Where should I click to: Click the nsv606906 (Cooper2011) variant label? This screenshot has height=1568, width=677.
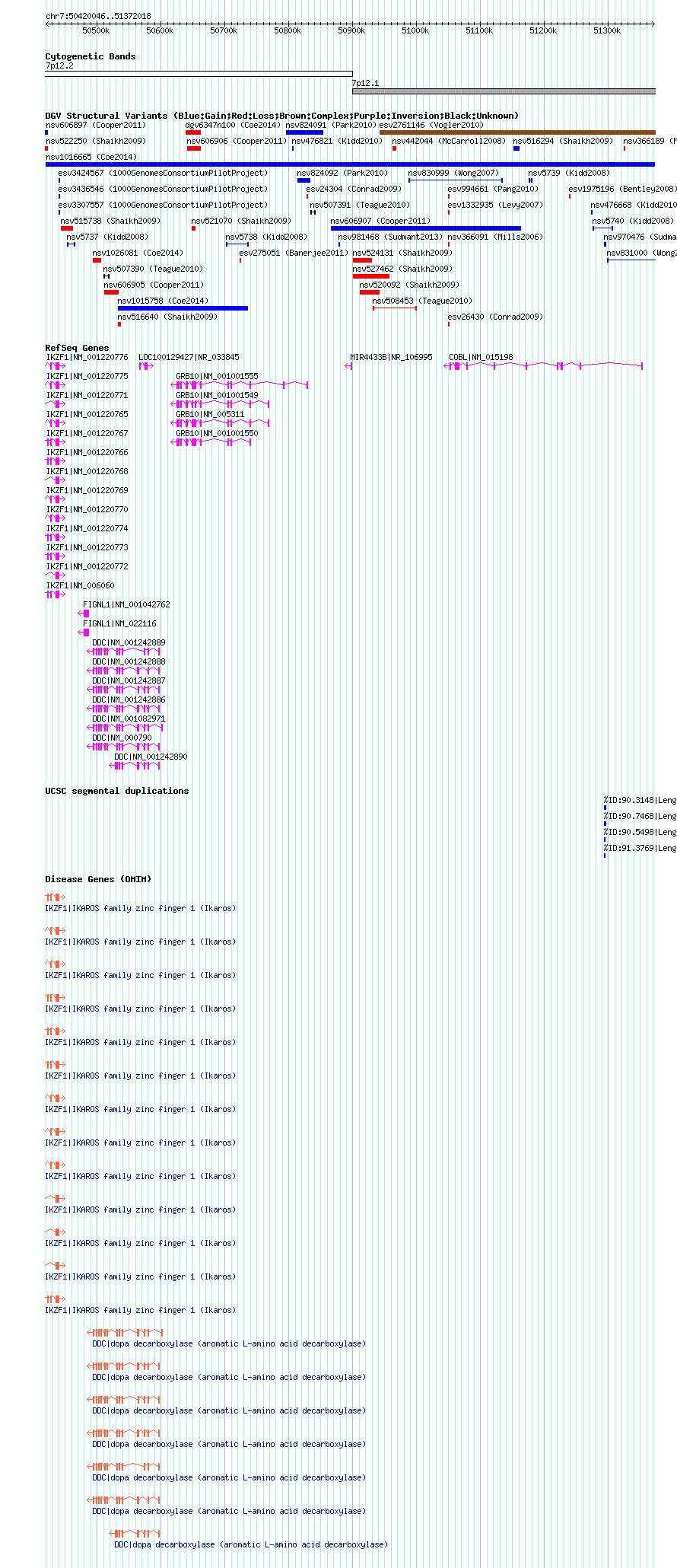click(x=237, y=141)
